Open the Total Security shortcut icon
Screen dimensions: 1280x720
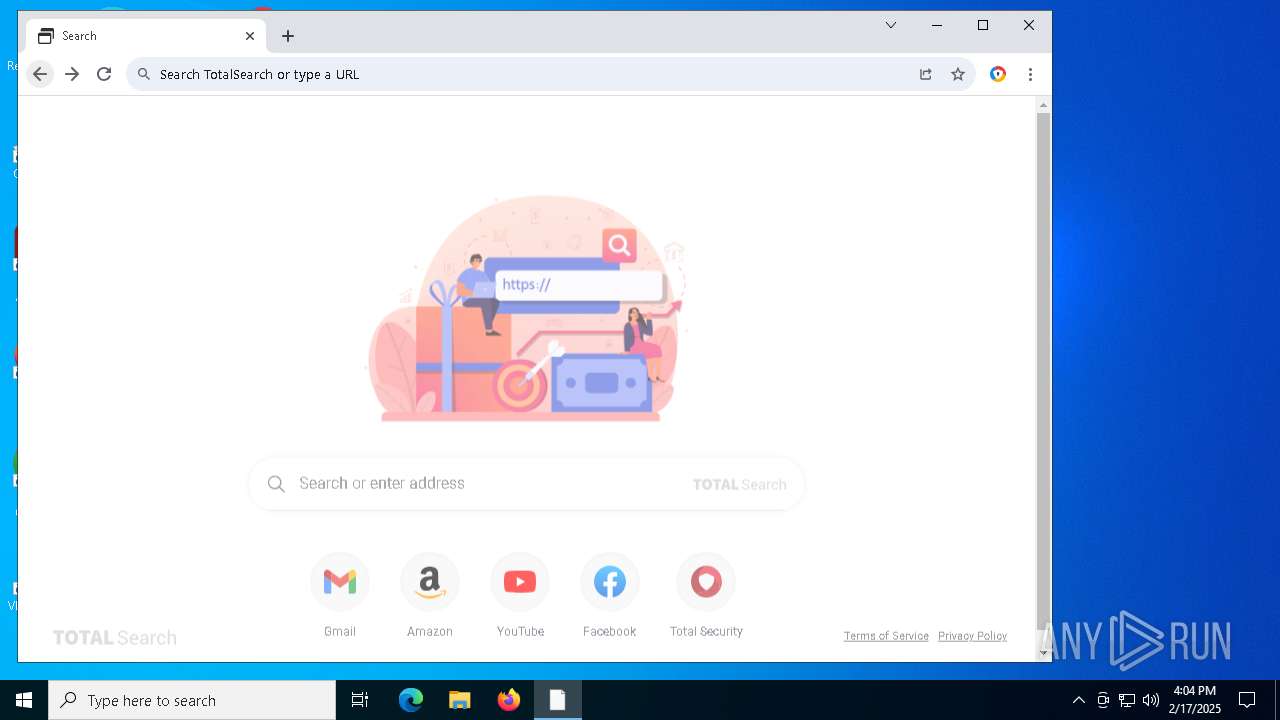pos(706,582)
